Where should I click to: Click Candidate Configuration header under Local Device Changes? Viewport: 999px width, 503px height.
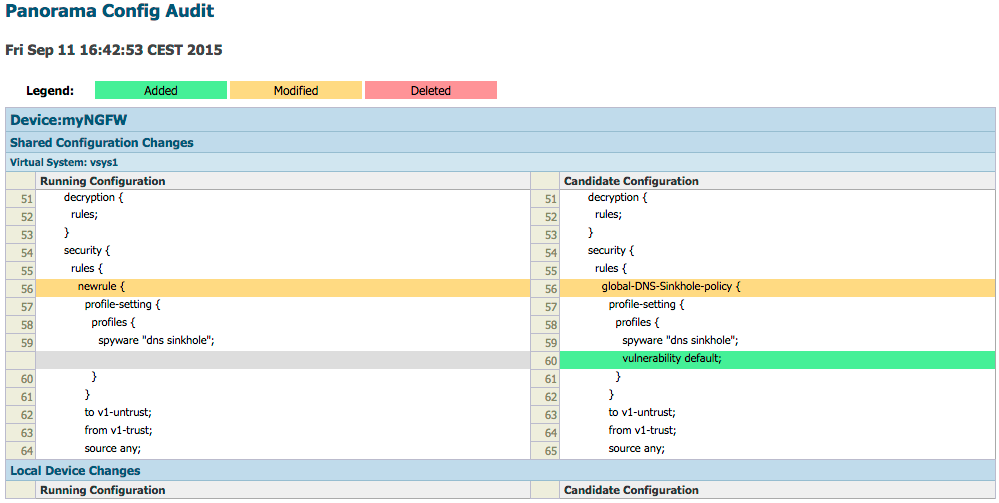[631, 490]
